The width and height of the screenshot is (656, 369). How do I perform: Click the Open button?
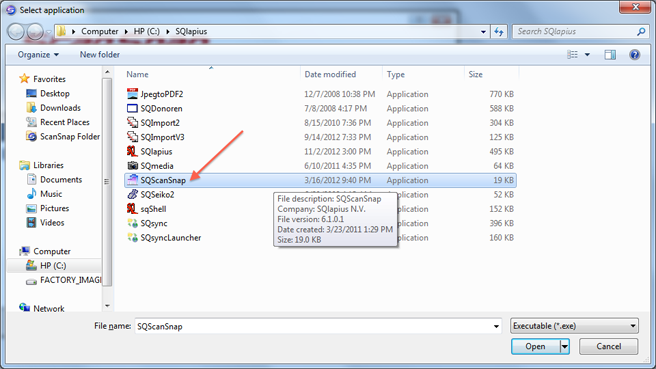click(536, 346)
